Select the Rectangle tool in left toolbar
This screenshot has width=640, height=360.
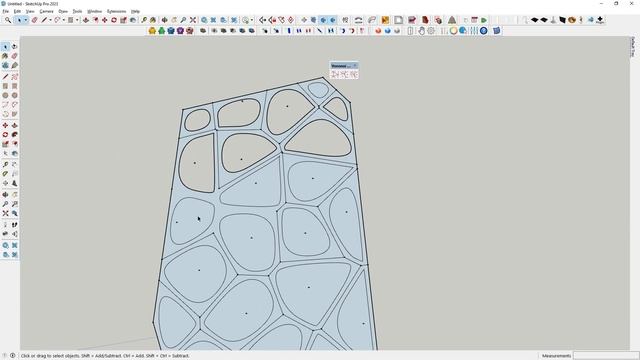5,86
